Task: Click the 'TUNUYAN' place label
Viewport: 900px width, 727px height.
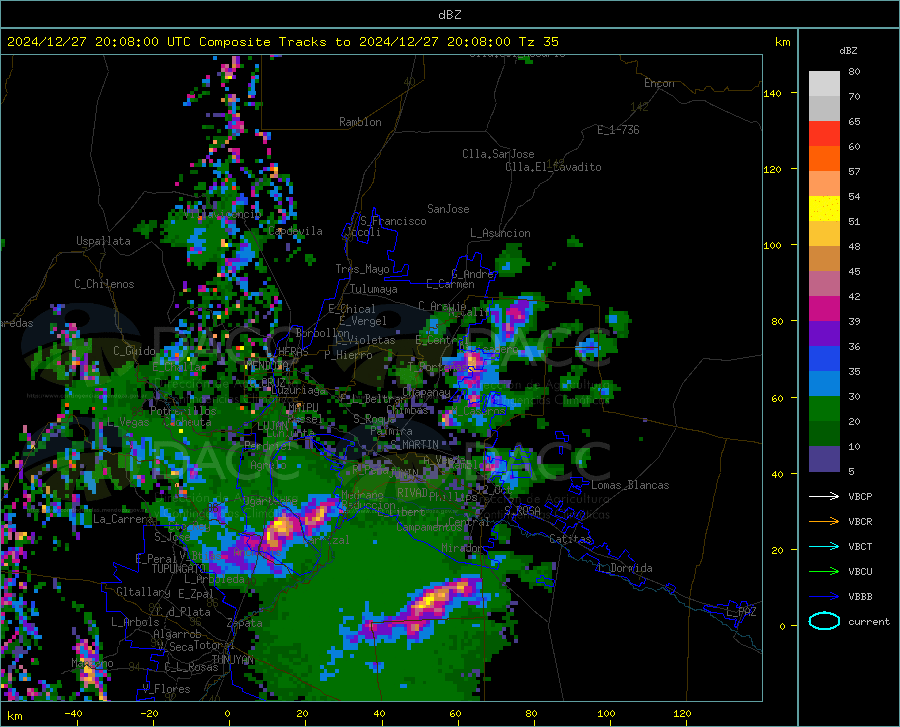Action: (232, 660)
